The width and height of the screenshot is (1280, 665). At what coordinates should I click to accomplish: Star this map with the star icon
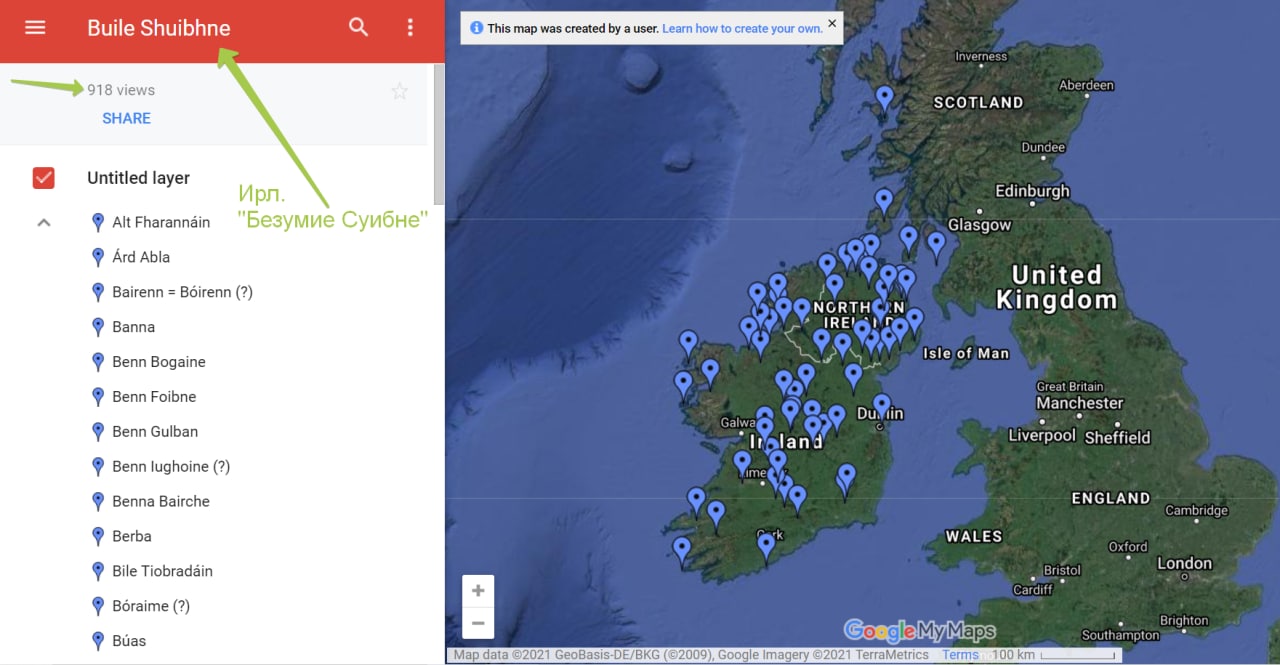(x=400, y=92)
